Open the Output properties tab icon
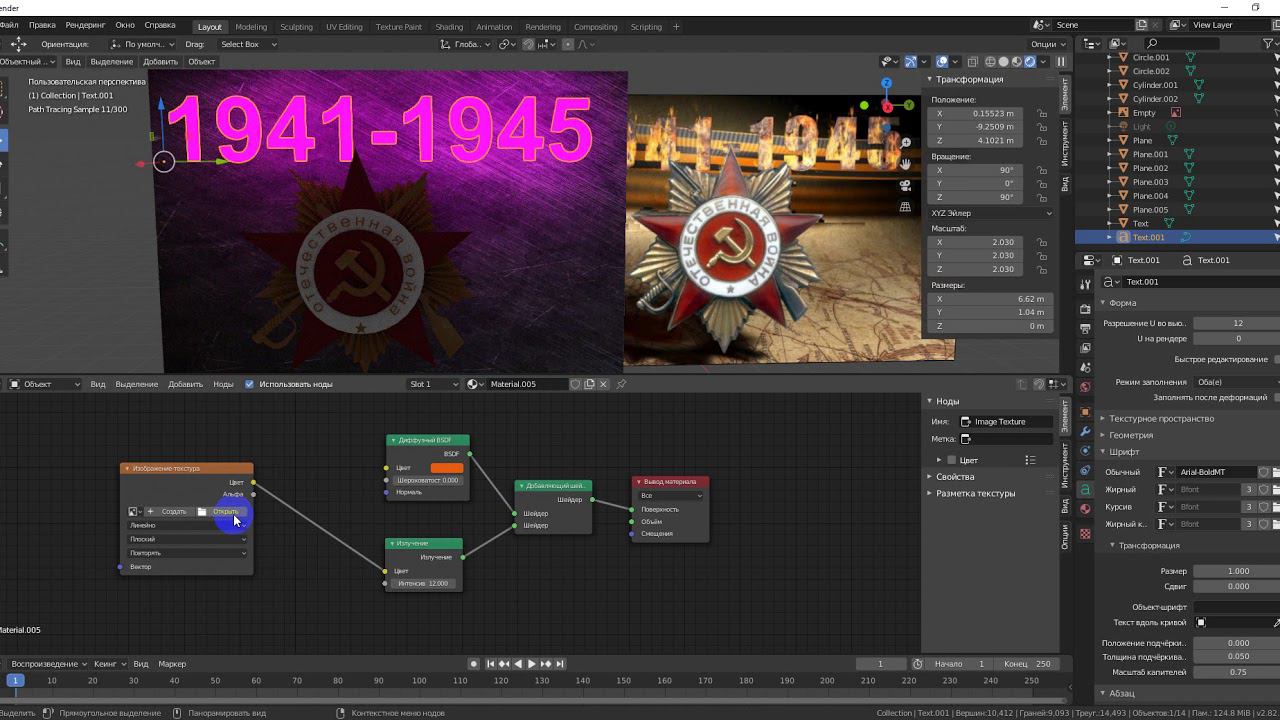Screen dimensions: 1280x720 click(x=1086, y=328)
